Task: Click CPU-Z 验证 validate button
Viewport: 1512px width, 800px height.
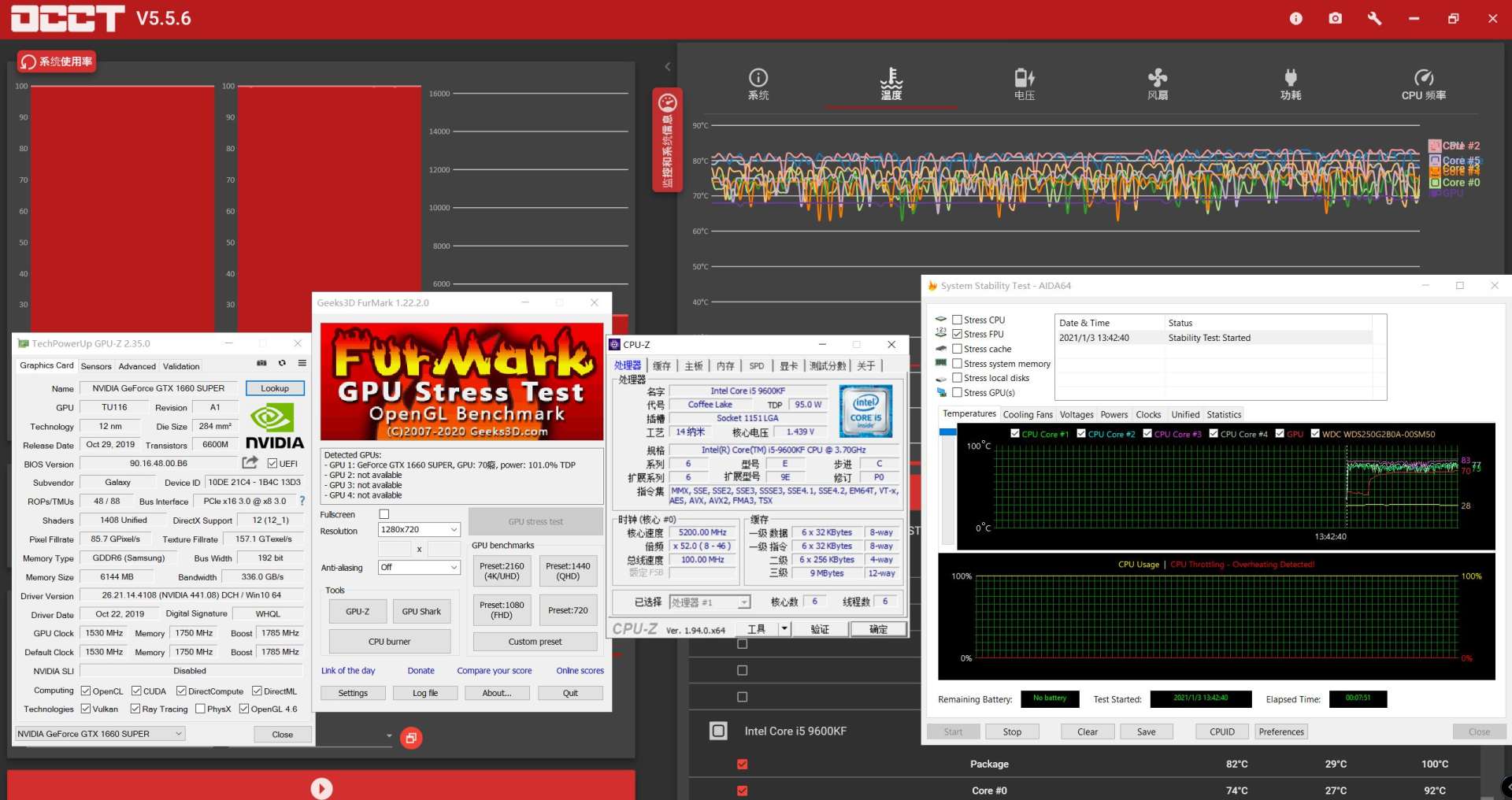Action: 820,628
